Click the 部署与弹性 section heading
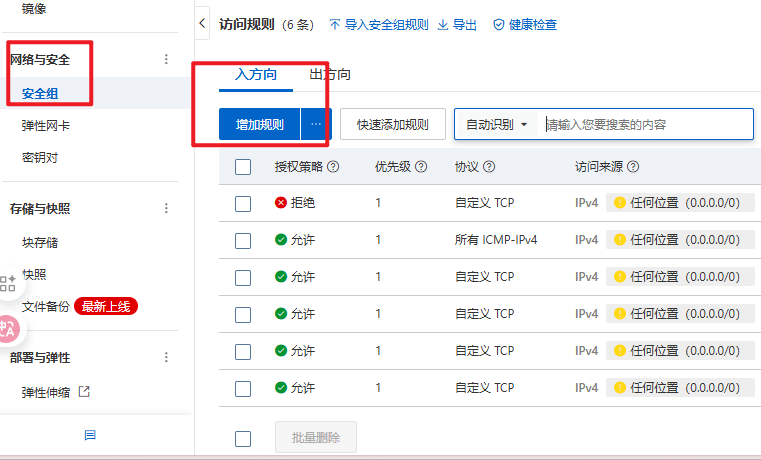Viewport: 761px width, 460px height. tap(40, 358)
